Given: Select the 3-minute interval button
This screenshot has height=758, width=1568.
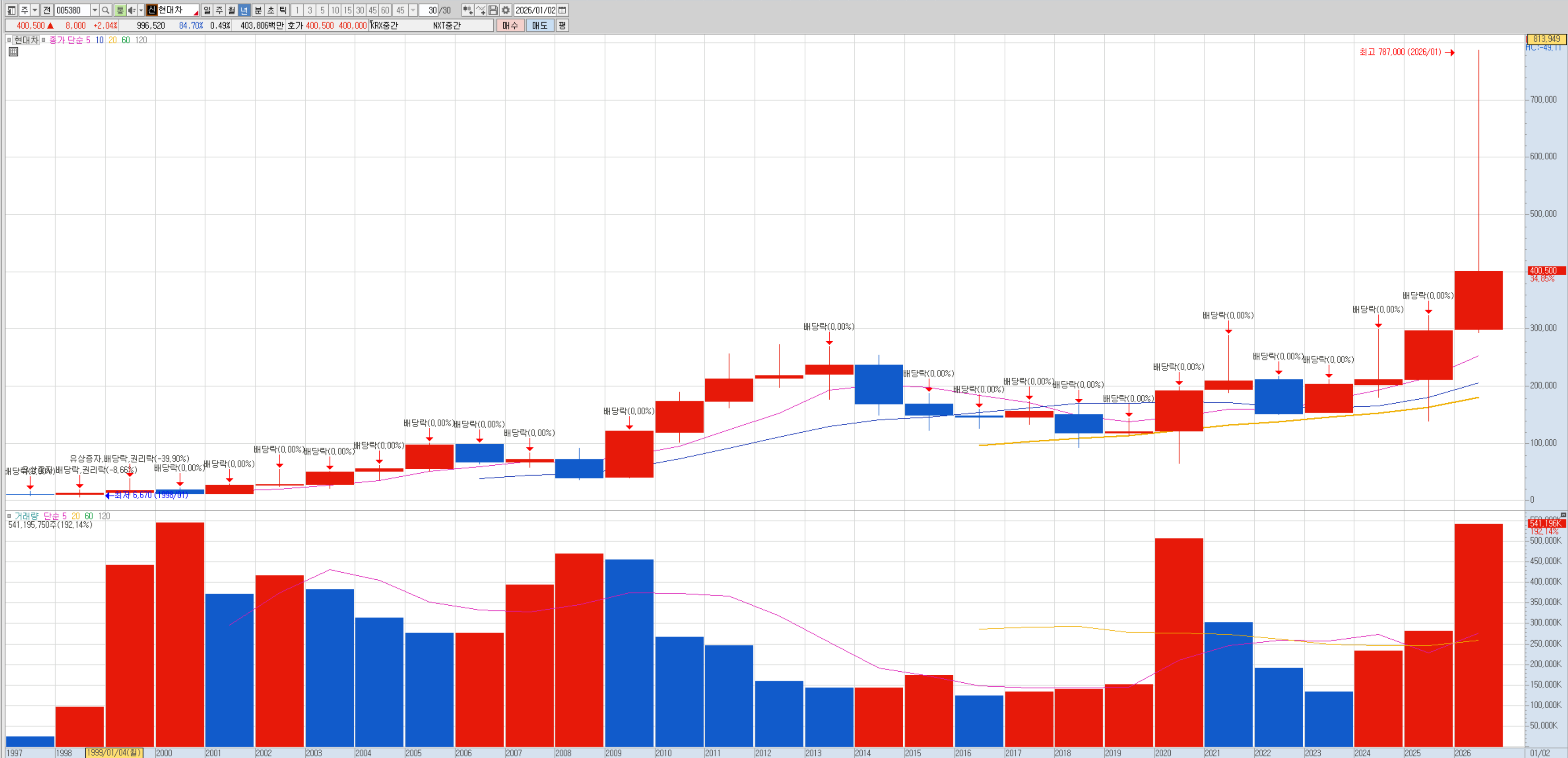Looking at the screenshot, I should (310, 10).
